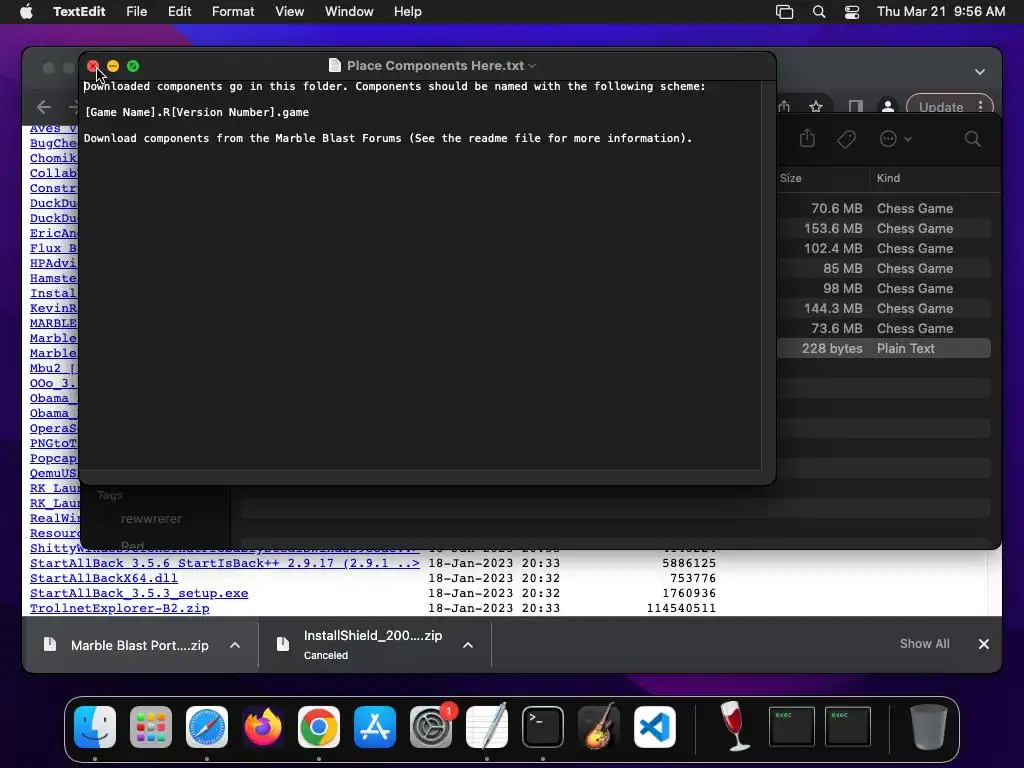Select the 228 bytes Plain Text row
The width and height of the screenshot is (1024, 768).
tap(885, 349)
